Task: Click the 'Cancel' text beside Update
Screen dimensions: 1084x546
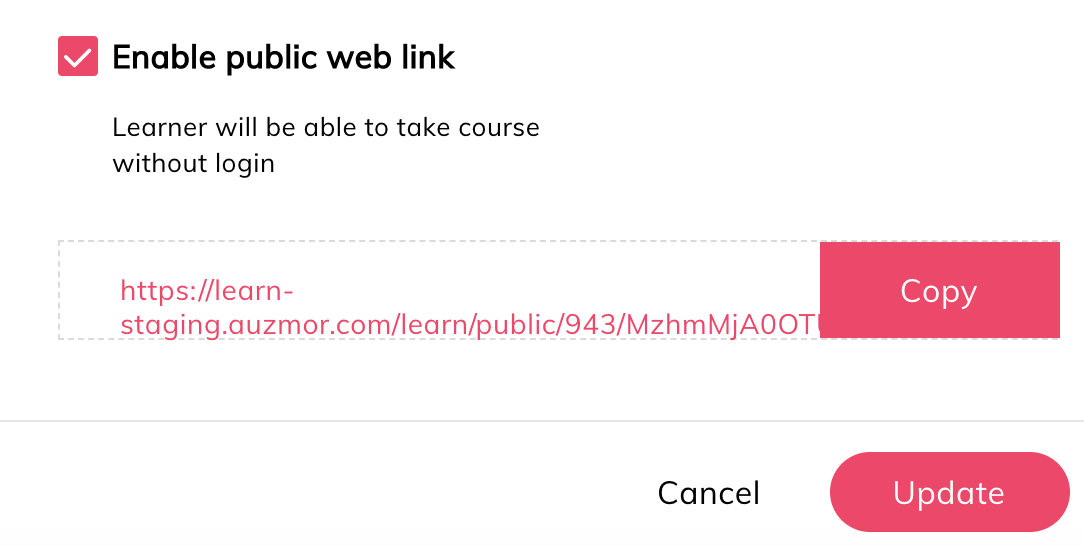Action: [709, 493]
